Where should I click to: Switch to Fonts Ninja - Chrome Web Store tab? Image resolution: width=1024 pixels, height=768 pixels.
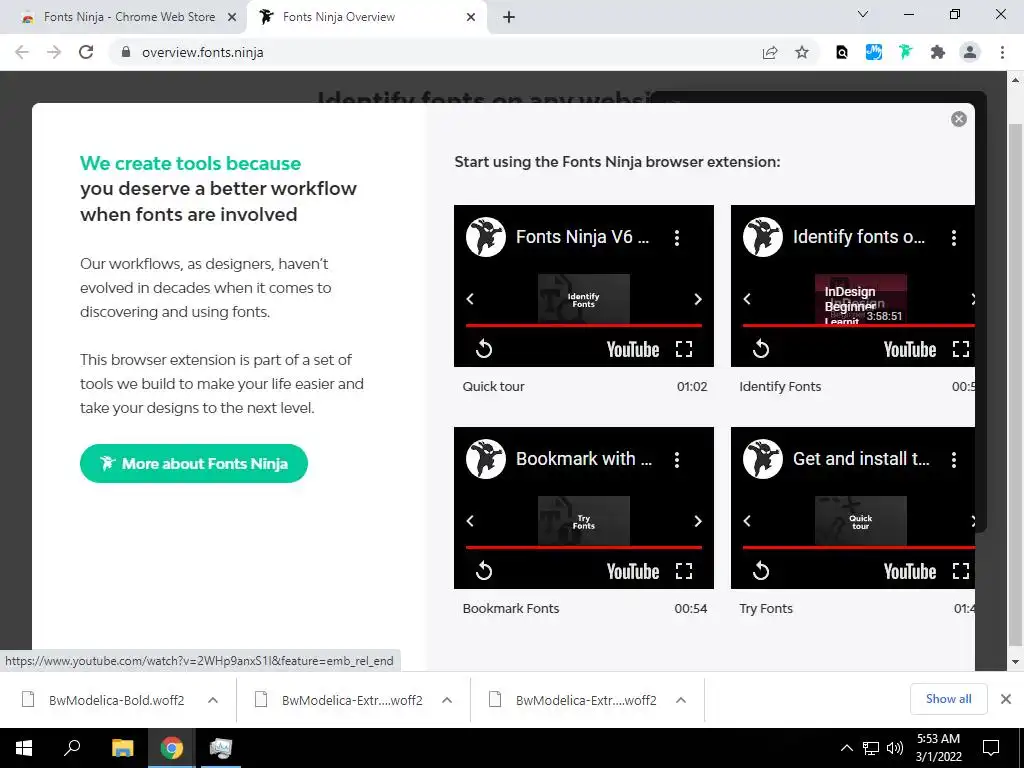[129, 17]
